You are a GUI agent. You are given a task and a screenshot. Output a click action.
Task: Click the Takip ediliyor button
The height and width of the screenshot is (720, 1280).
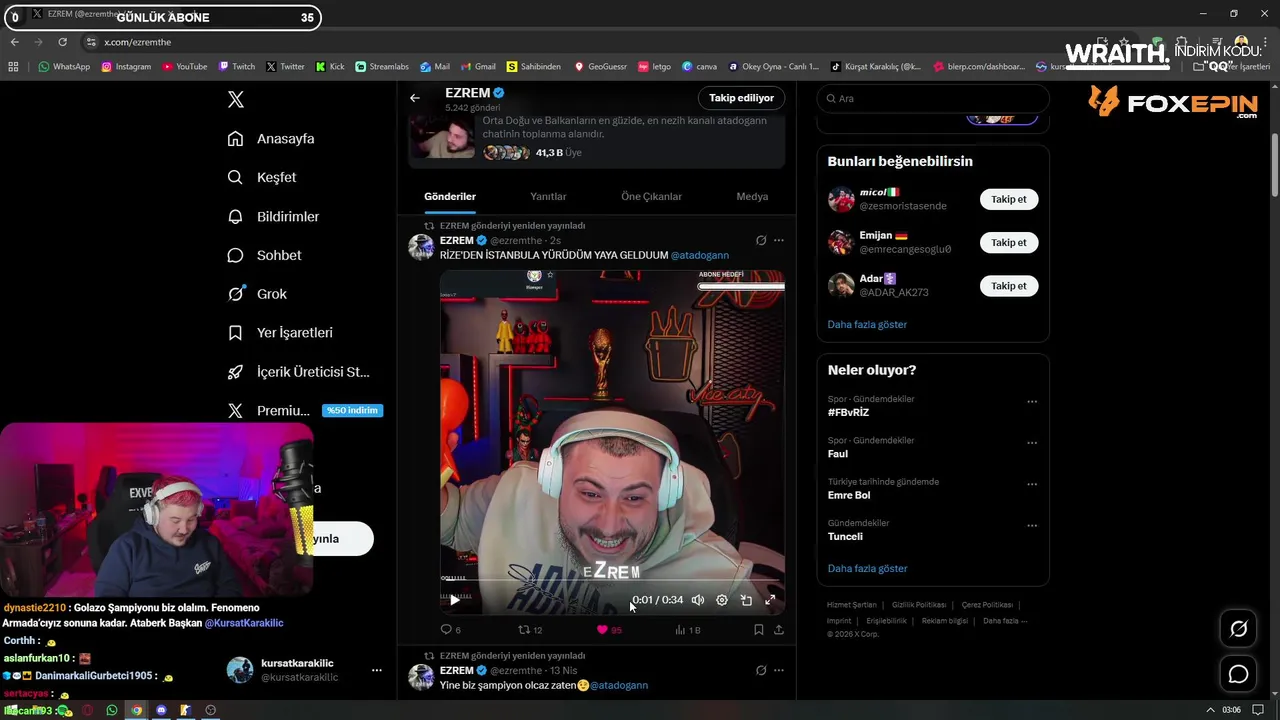(x=741, y=98)
